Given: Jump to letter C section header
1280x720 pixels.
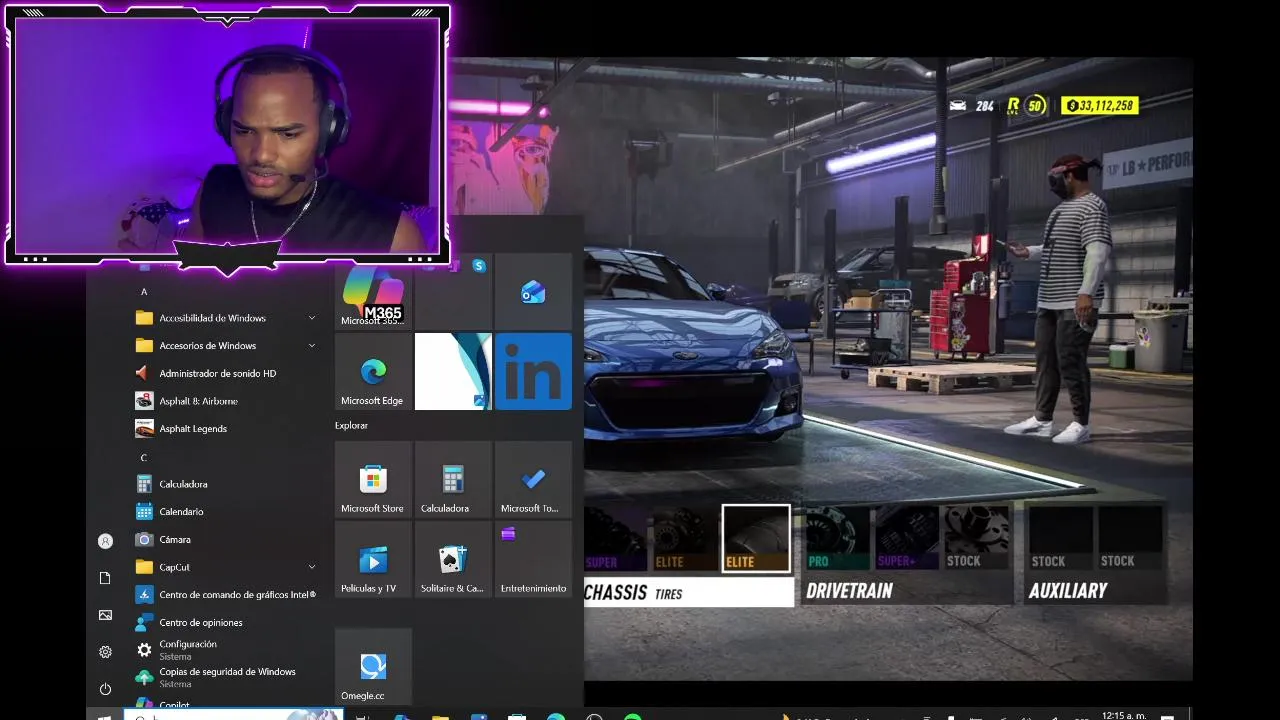Looking at the screenshot, I should coord(144,457).
